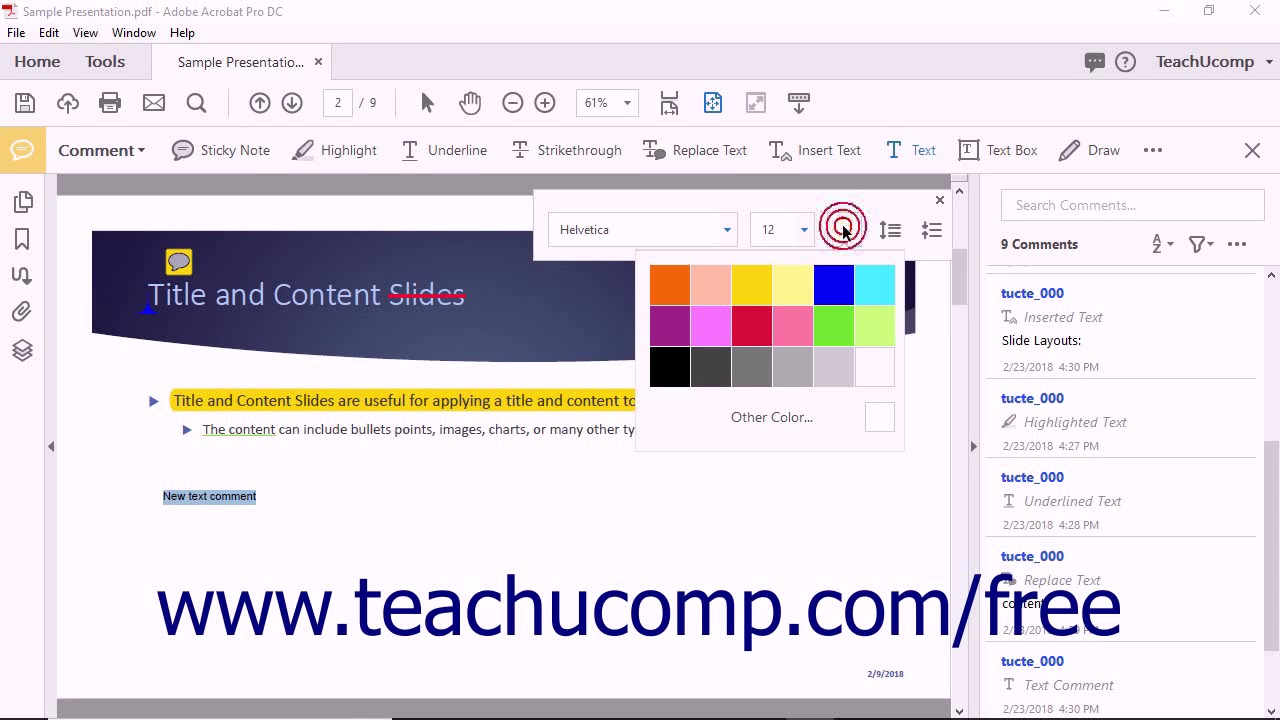Switch to the Home tab

[x=37, y=62]
